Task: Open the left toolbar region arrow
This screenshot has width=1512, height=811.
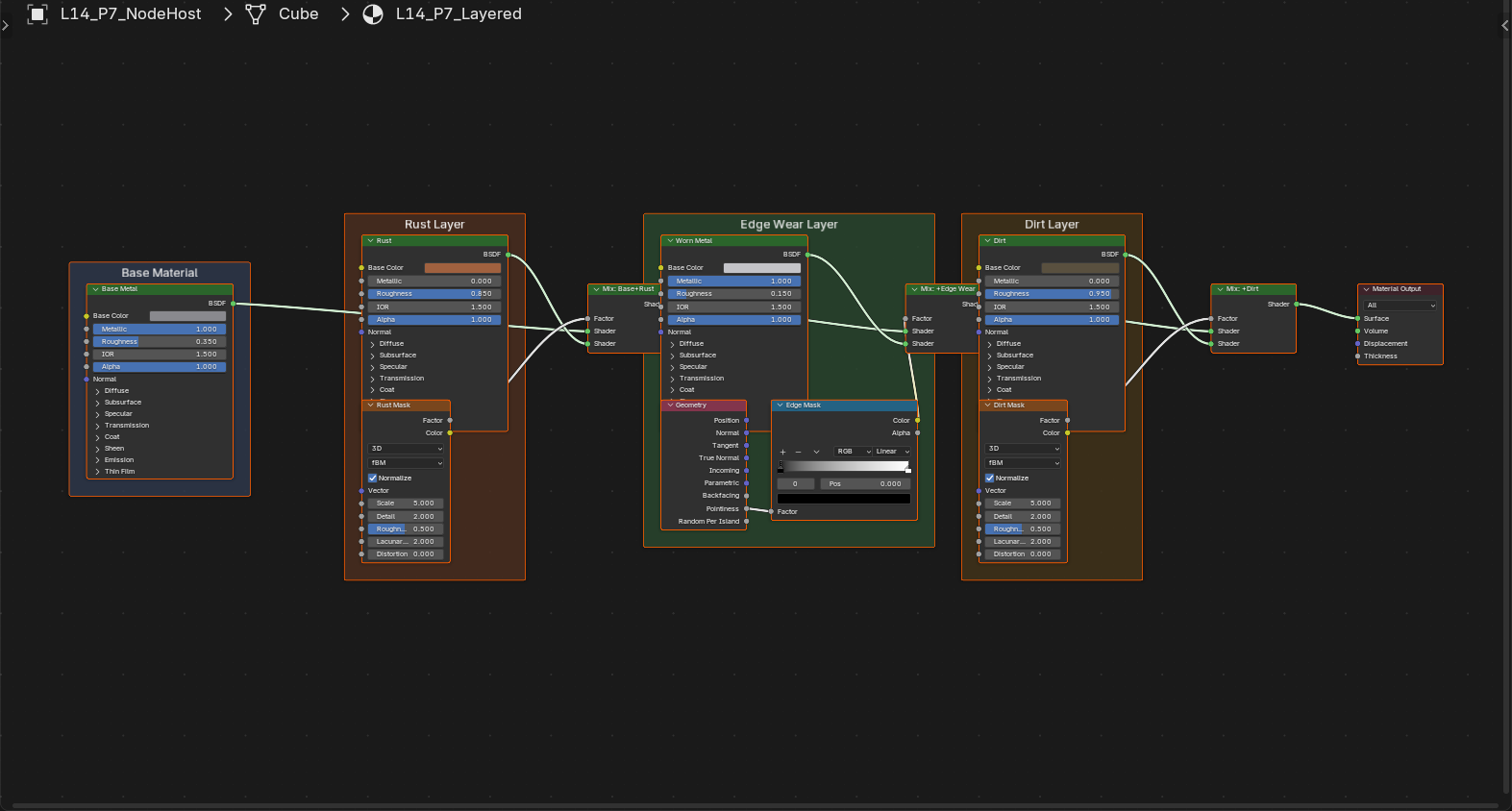Action: tap(5, 26)
